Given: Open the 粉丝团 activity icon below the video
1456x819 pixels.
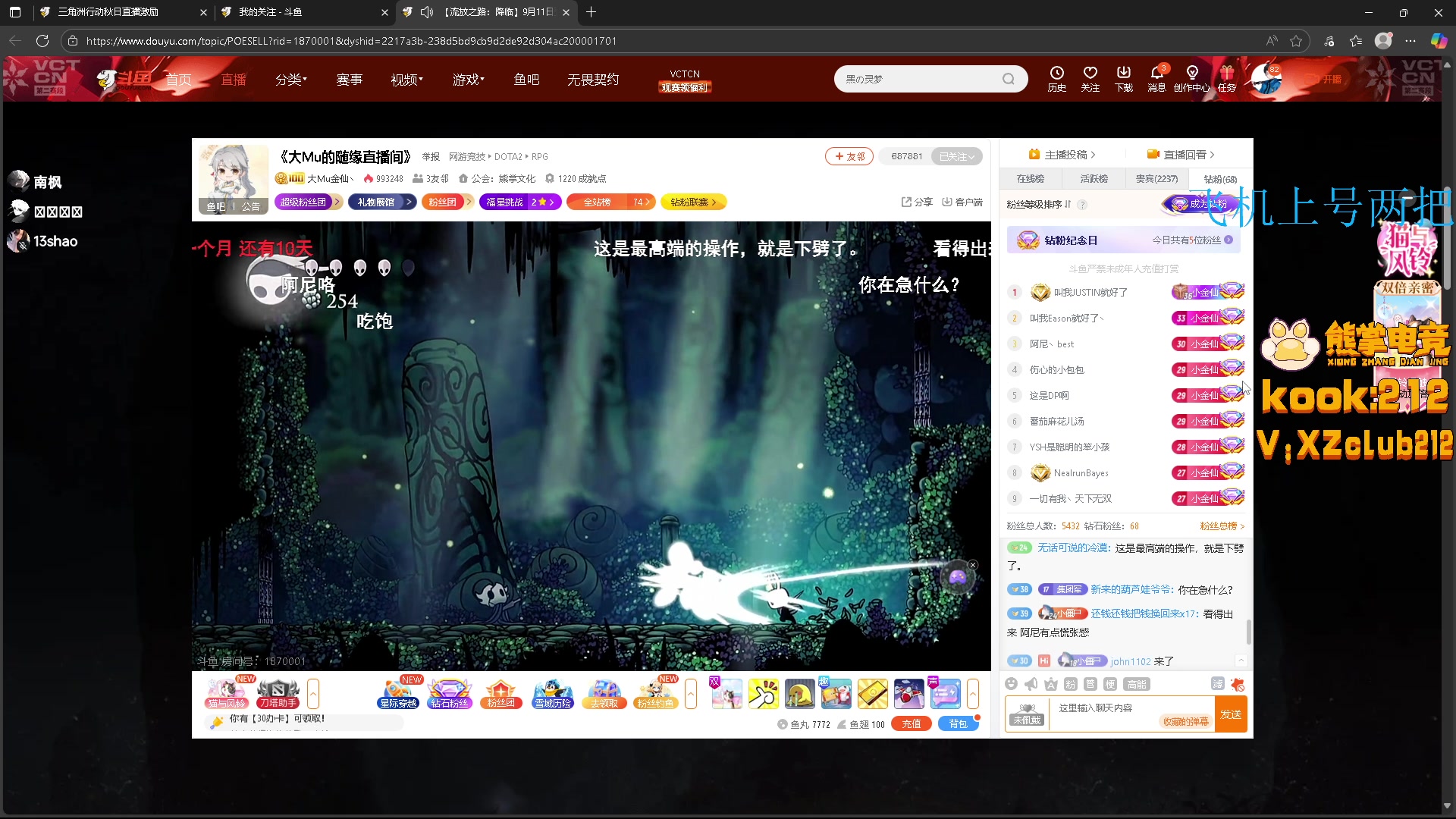Looking at the screenshot, I should pyautogui.click(x=501, y=694).
